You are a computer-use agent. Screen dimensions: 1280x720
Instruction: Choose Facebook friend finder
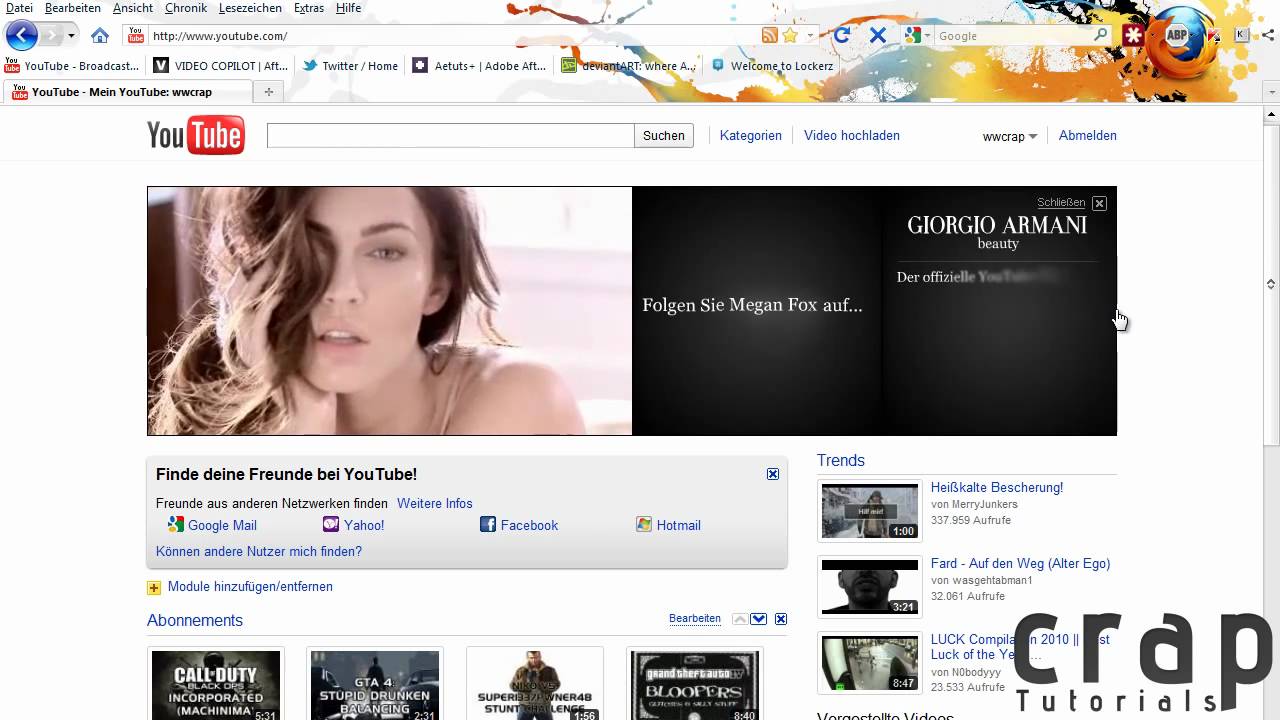(519, 525)
